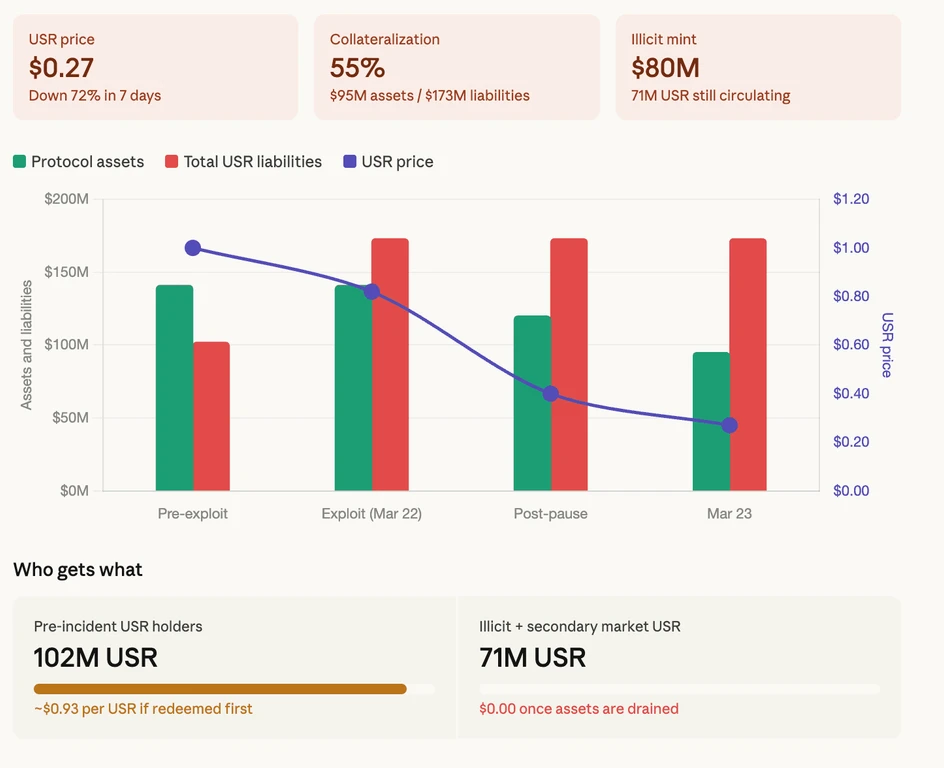Toggle the USR price legend label
944x768 pixels.
point(397,161)
